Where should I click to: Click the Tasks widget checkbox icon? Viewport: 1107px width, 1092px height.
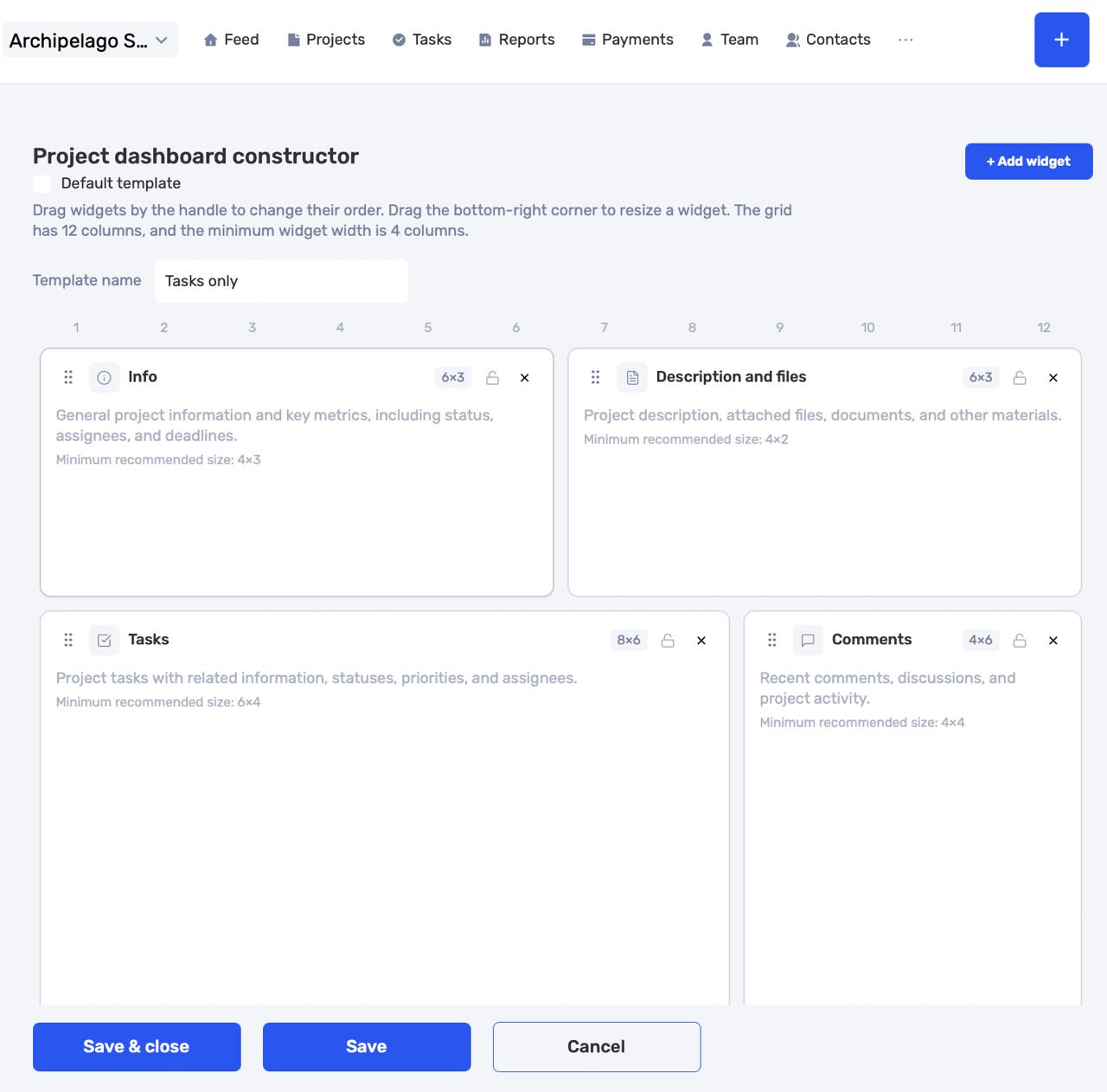pyautogui.click(x=104, y=640)
